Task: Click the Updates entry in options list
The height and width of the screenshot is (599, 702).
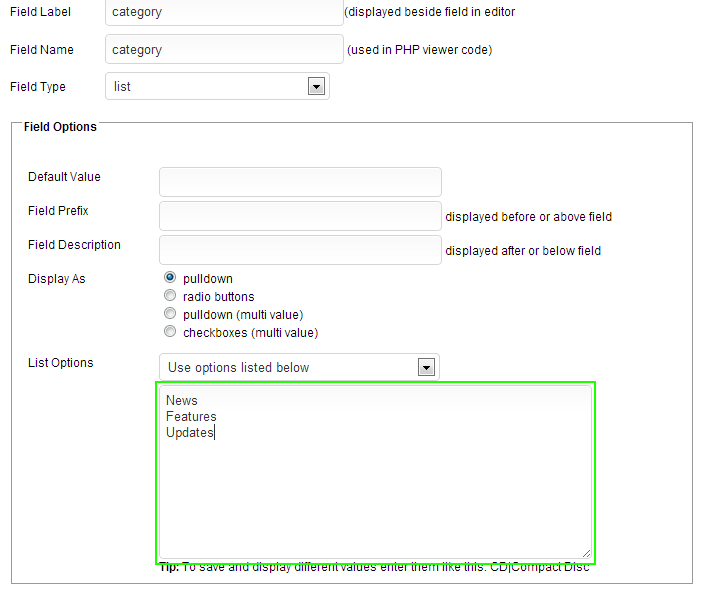Action: 190,432
